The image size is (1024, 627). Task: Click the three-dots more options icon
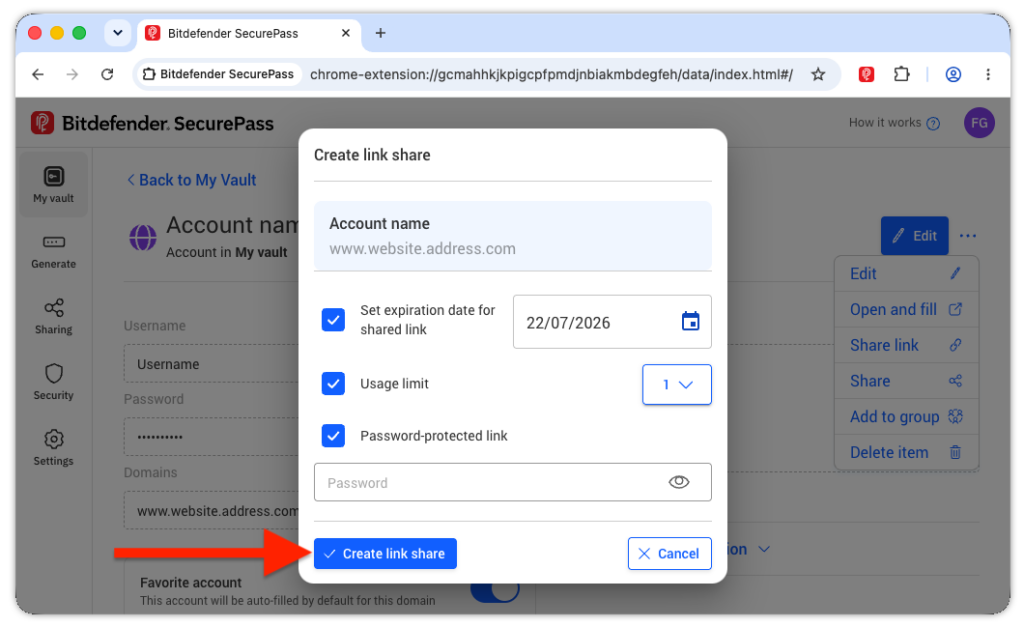968,236
